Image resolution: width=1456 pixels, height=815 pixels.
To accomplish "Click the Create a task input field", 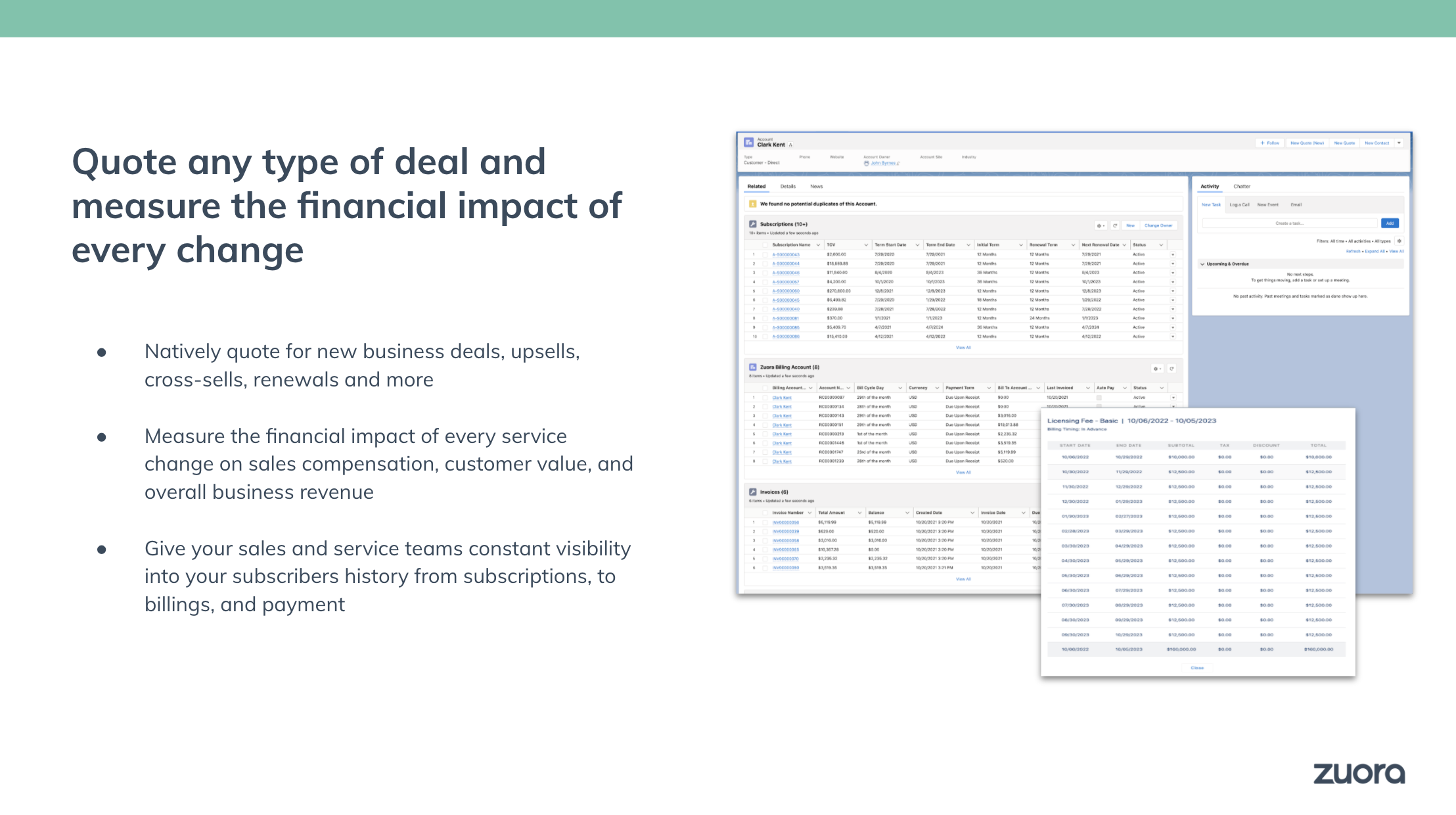I will pos(1289,223).
